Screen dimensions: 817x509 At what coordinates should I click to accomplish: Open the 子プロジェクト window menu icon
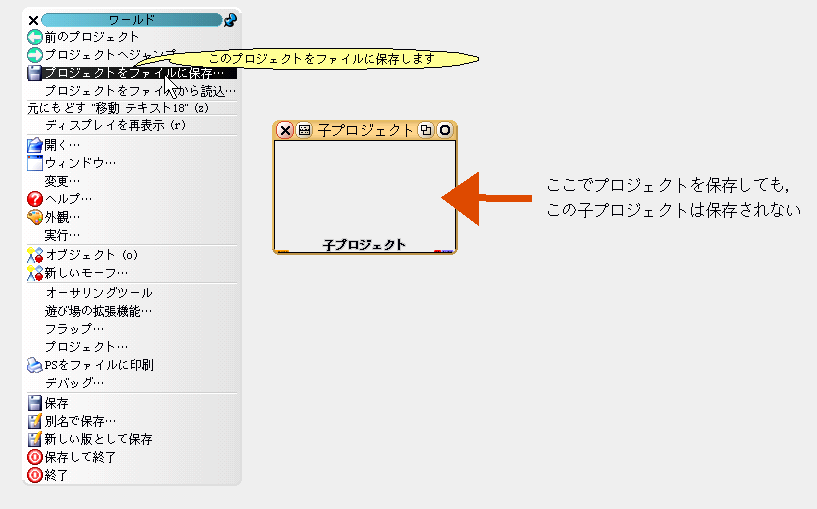[305, 130]
